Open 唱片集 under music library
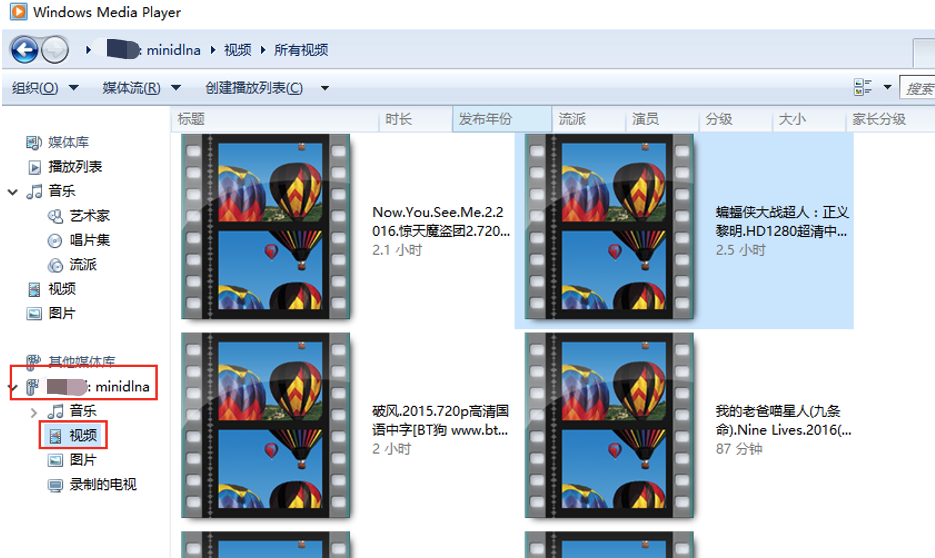This screenshot has width=935, height=558. click(x=90, y=240)
